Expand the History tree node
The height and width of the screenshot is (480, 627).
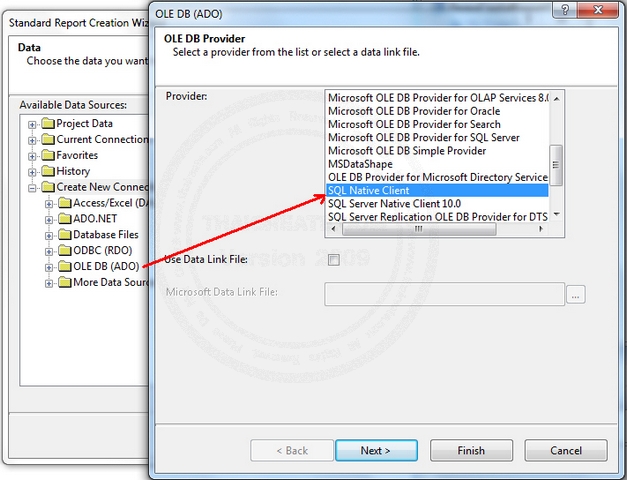(32, 172)
